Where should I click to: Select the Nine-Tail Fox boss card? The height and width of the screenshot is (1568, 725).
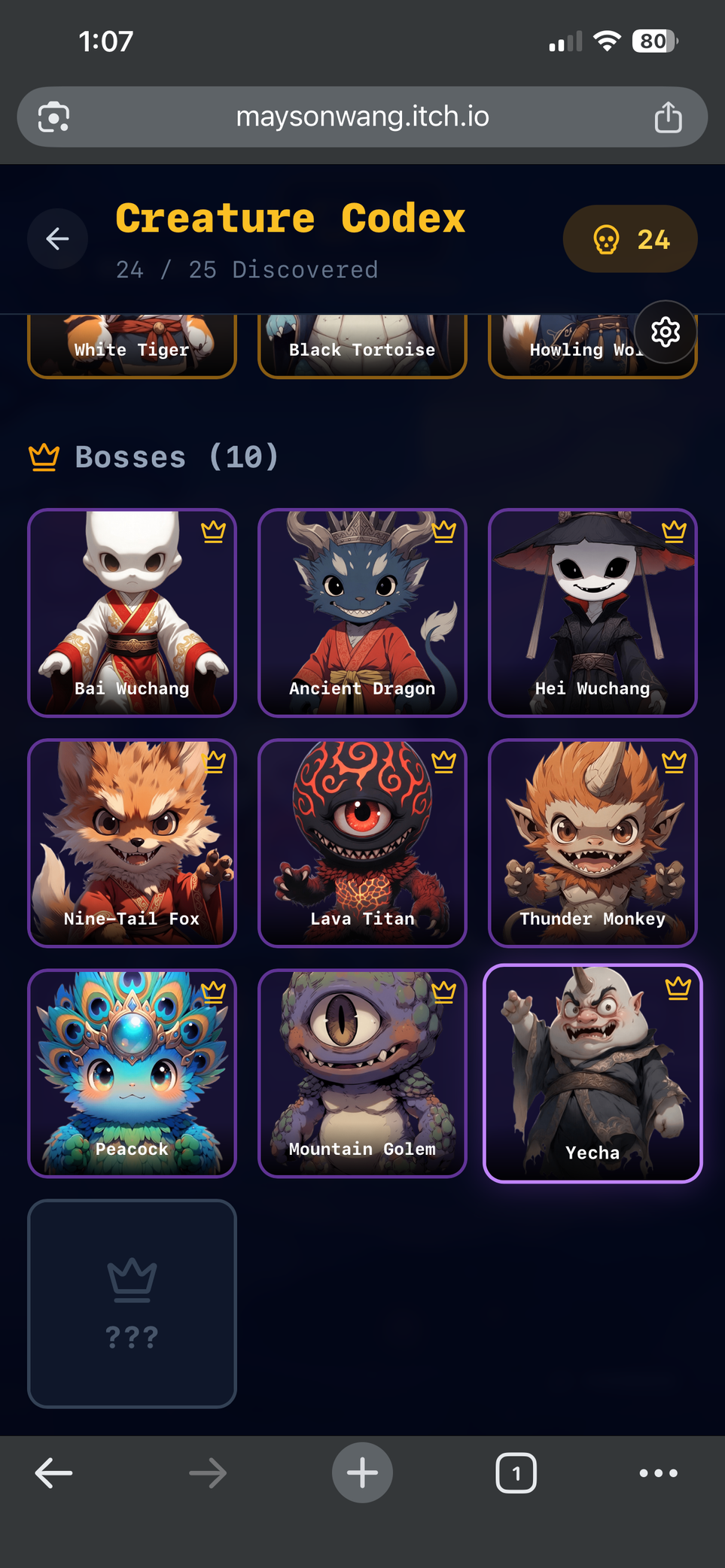pos(132,843)
